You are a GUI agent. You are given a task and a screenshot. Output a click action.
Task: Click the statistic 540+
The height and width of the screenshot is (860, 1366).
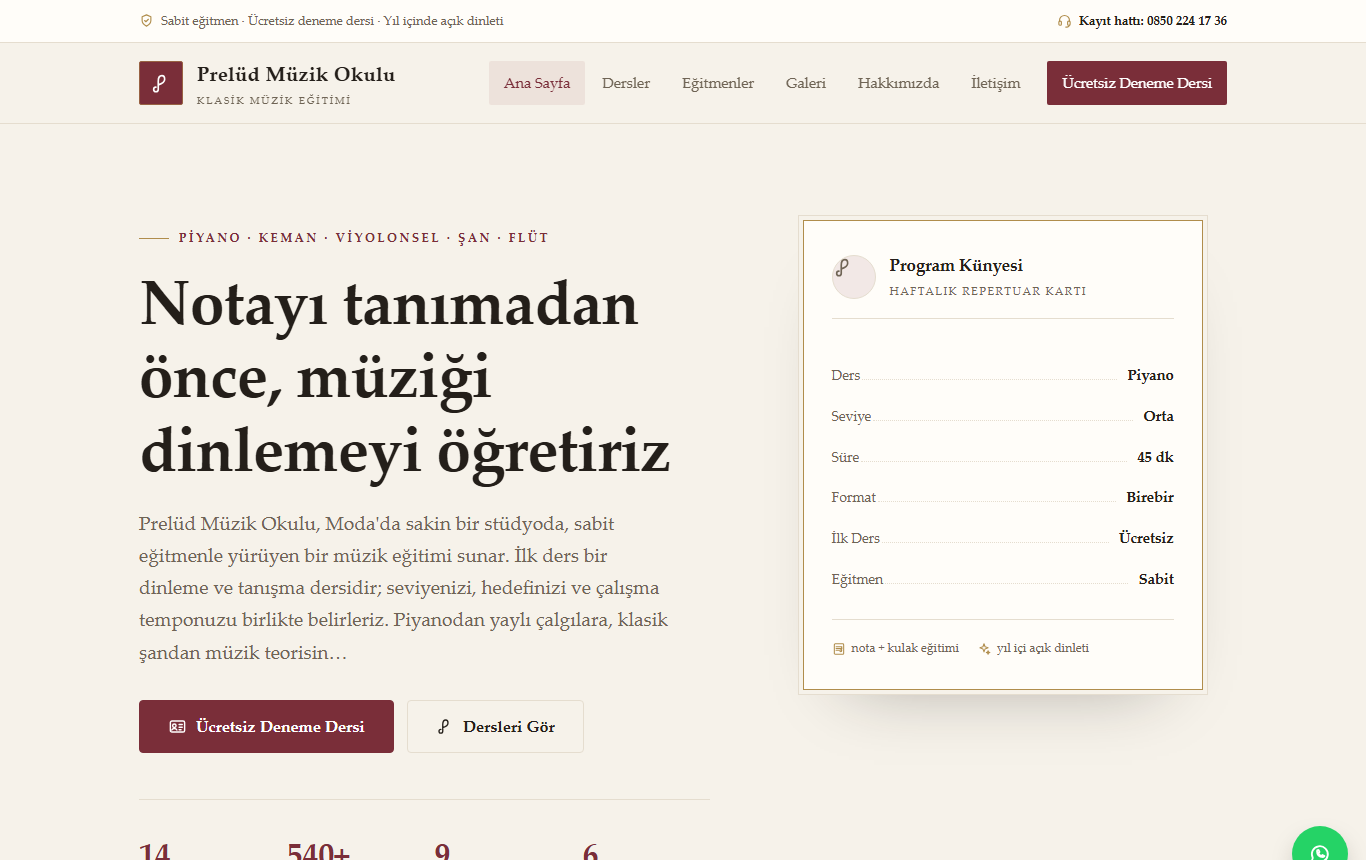pos(319,851)
